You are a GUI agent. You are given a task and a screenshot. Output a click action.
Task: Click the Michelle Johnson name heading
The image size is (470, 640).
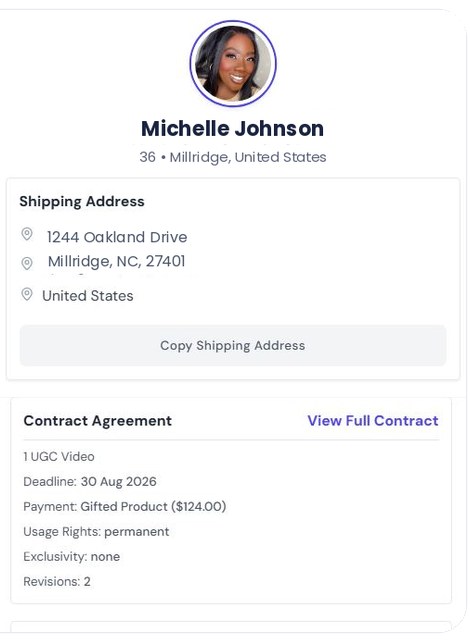(x=233, y=129)
